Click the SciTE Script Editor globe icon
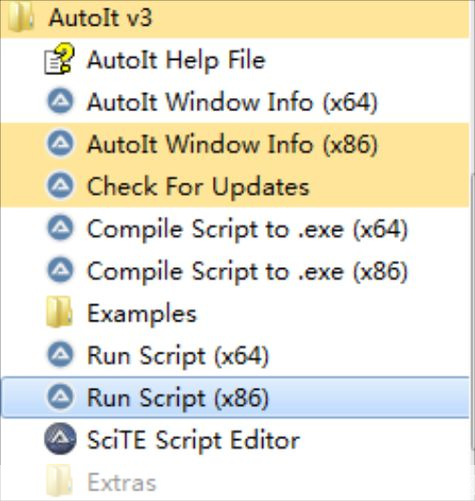The image size is (475, 501). [60, 439]
